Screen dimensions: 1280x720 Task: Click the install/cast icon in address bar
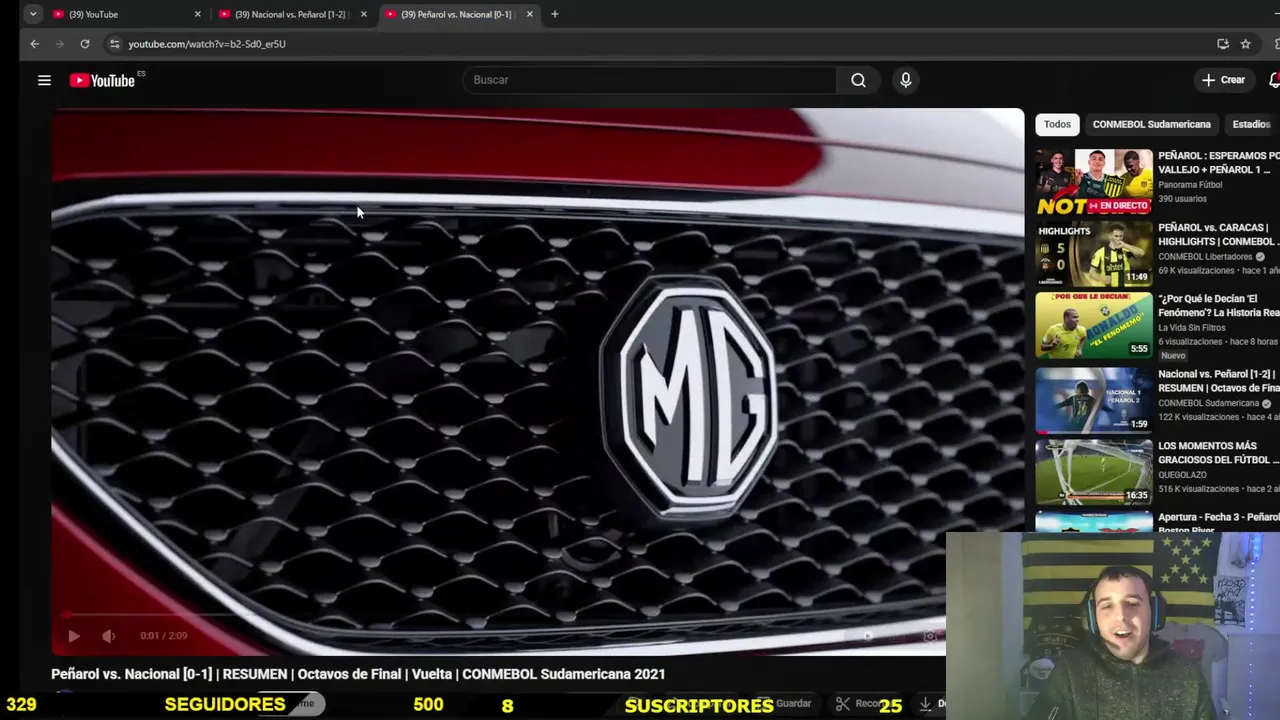(1222, 44)
